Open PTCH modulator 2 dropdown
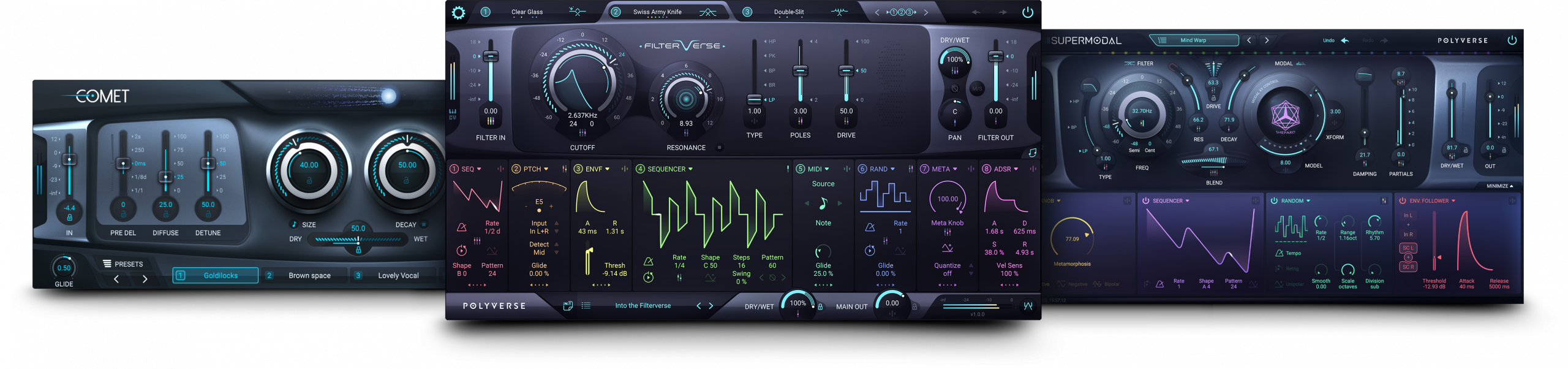Screen dimensions: 1568x369 546,169
